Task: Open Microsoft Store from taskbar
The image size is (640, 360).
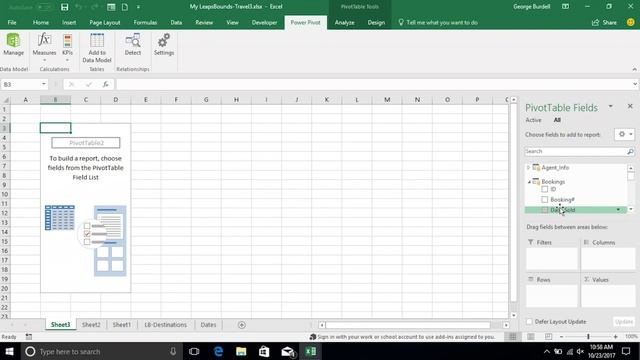Action: [x=264, y=351]
